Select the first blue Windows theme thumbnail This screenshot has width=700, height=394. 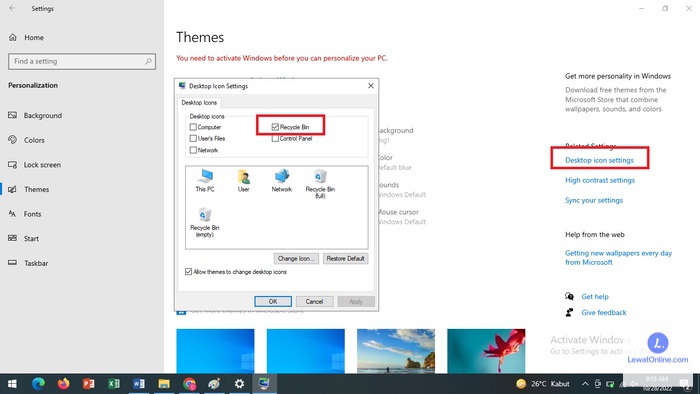215,351
